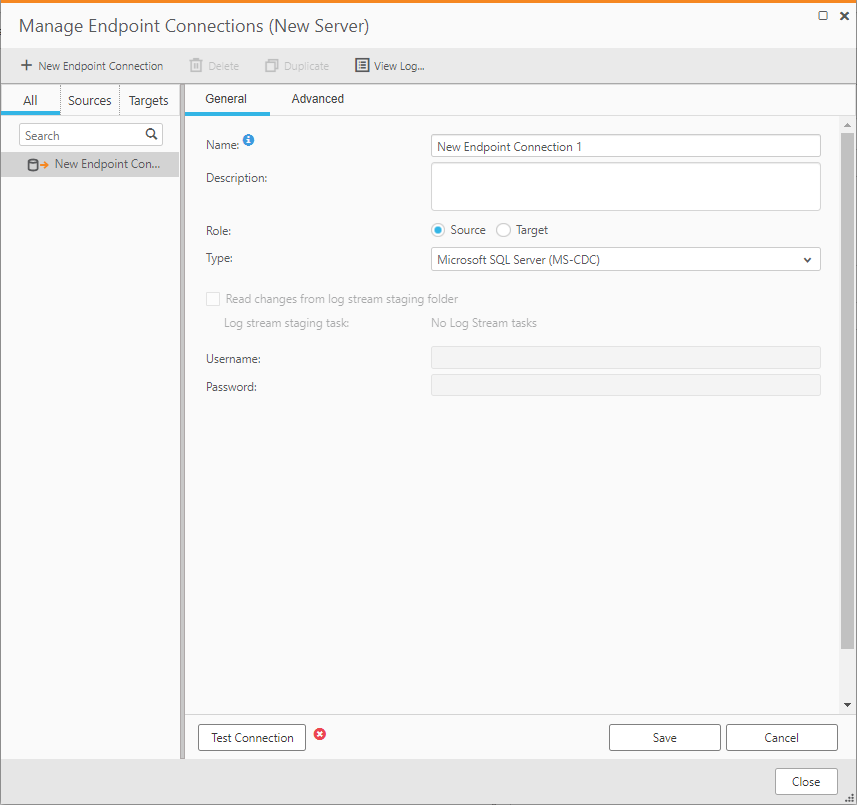The image size is (857, 805).
Task: Click the search magnifier icon
Action: click(151, 133)
